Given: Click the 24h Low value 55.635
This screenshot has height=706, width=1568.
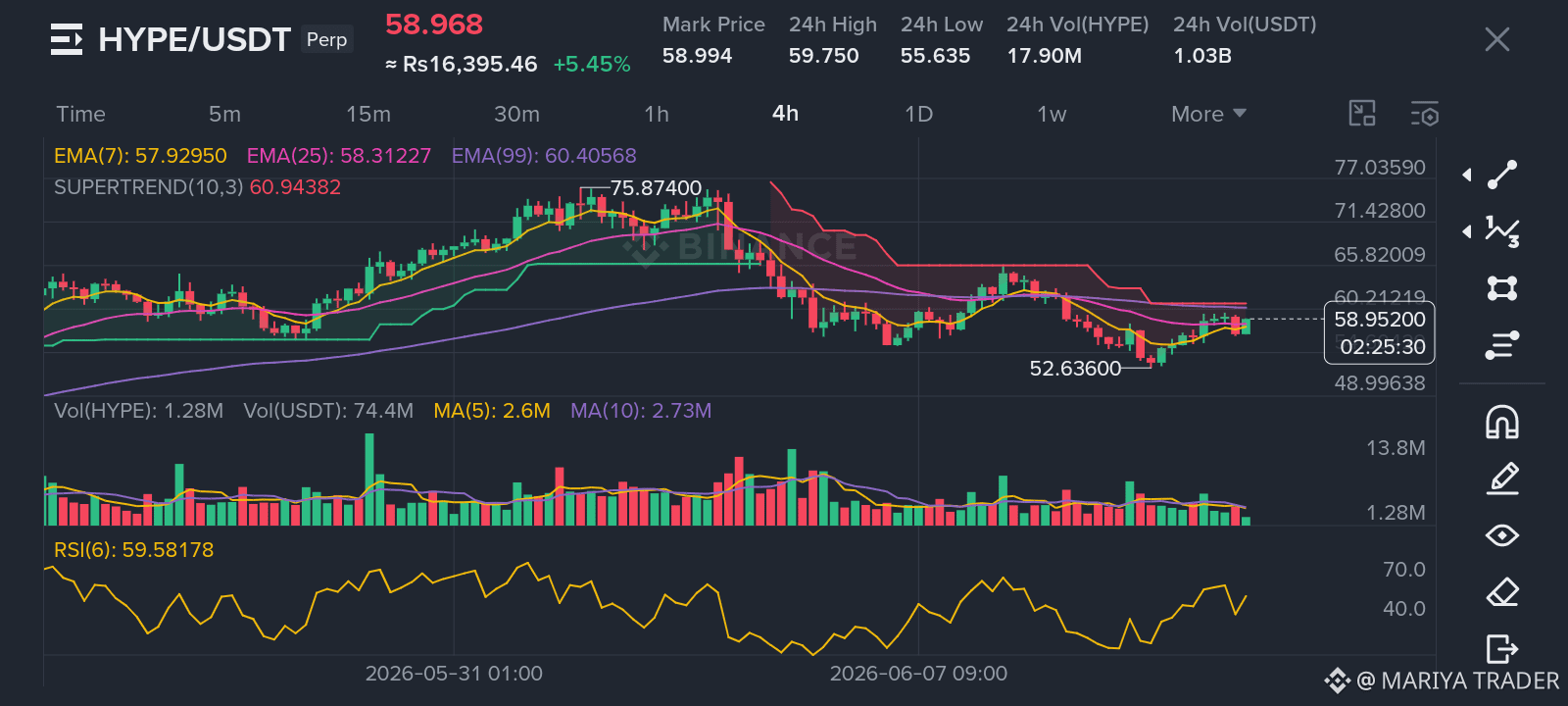Looking at the screenshot, I should click(x=935, y=56).
